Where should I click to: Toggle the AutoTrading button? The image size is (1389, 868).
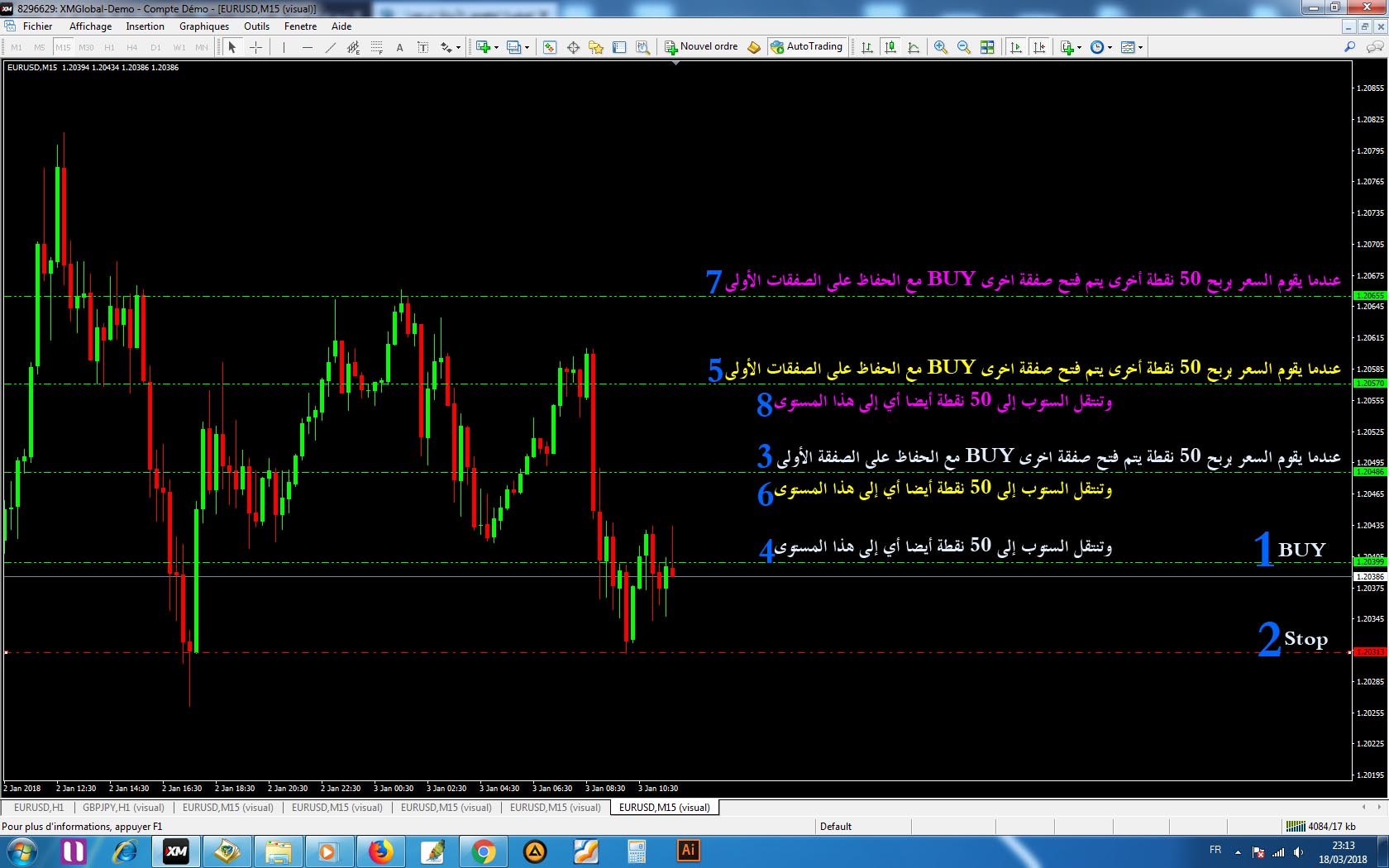click(806, 47)
